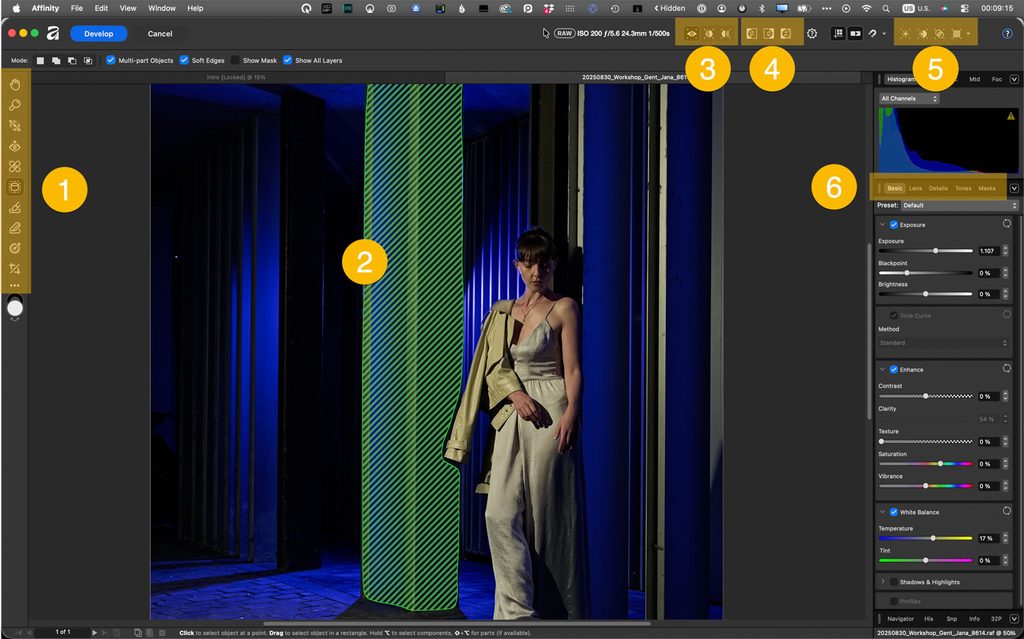Screen dimensions: 1024x639
Task: Select the Zoom magnifier tool
Action: pyautogui.click(x=14, y=105)
